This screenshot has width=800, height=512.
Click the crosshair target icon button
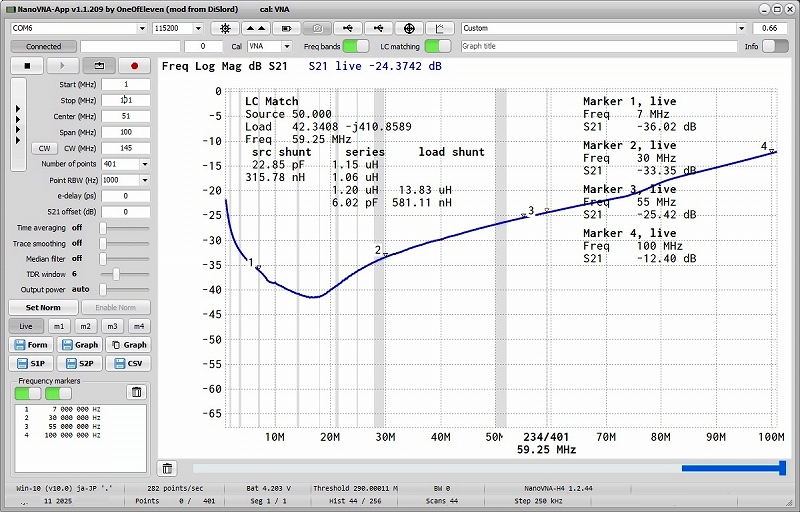coord(410,28)
